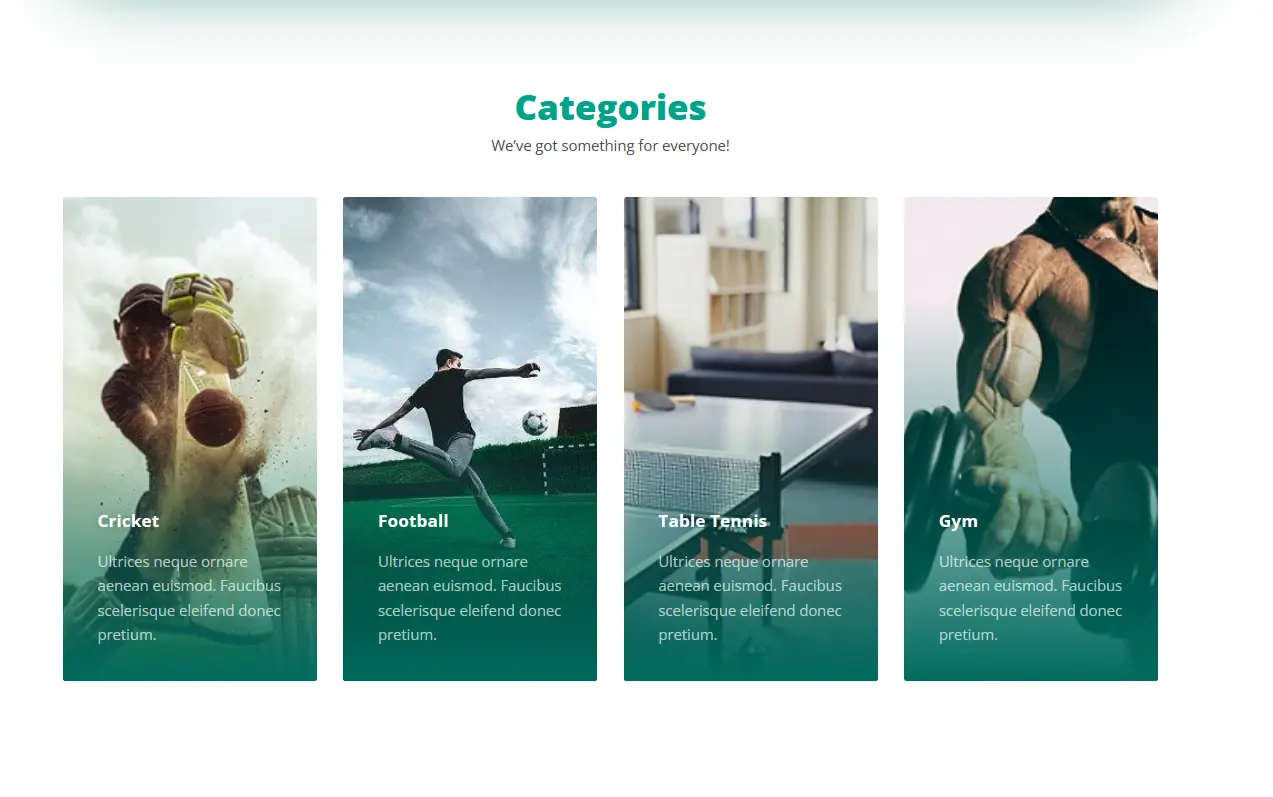
Task: Click the Cricket title text
Action: tap(128, 521)
